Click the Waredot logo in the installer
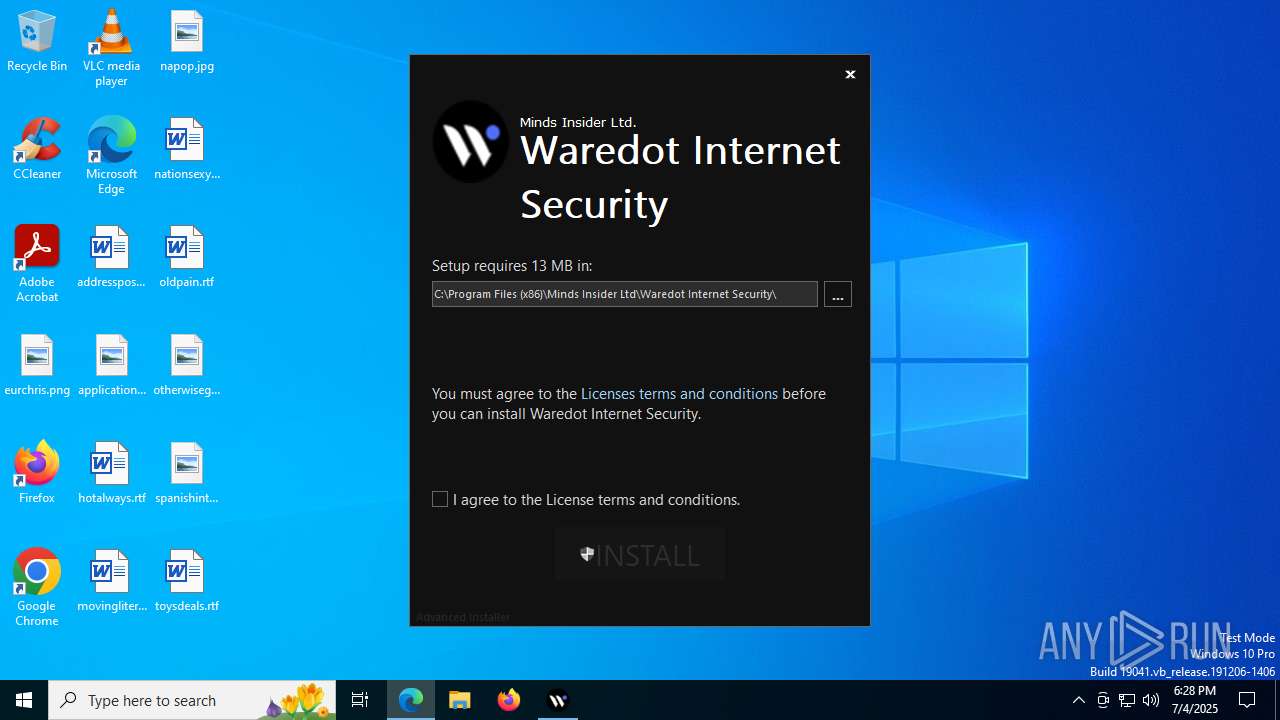Image resolution: width=1280 pixels, height=720 pixels. coord(470,142)
